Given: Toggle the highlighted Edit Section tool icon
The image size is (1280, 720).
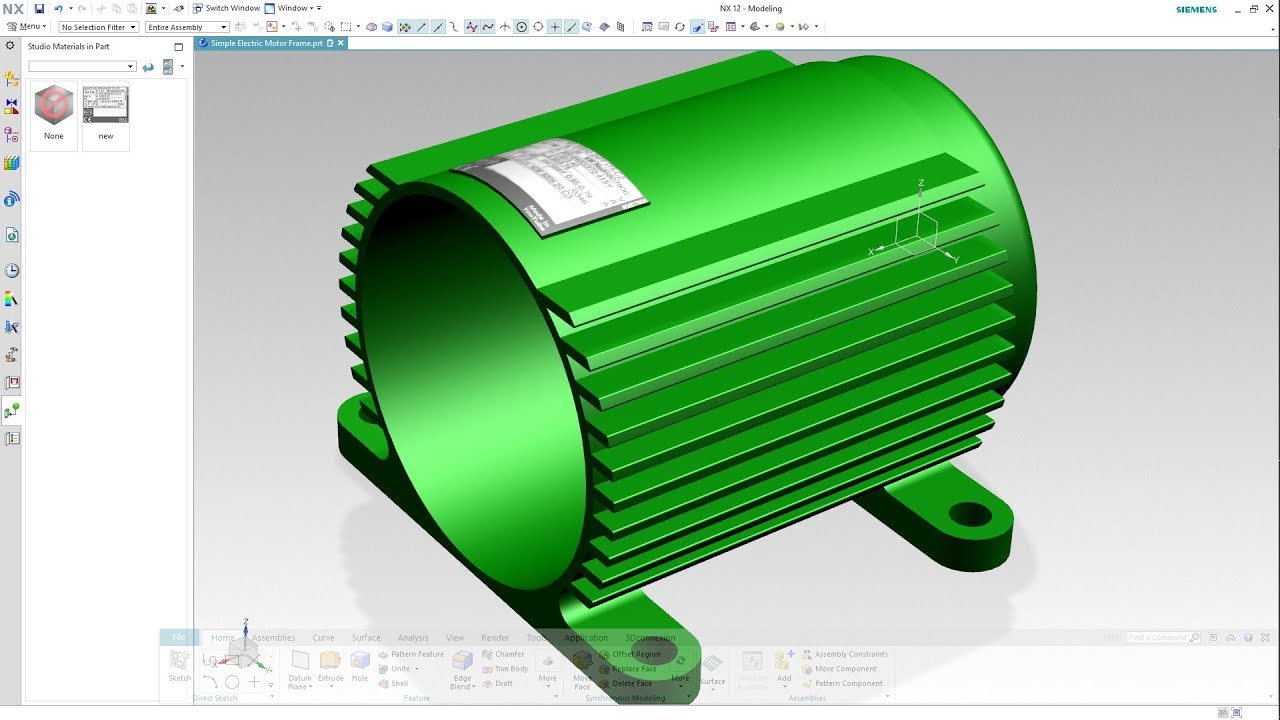Looking at the screenshot, I should [698, 27].
